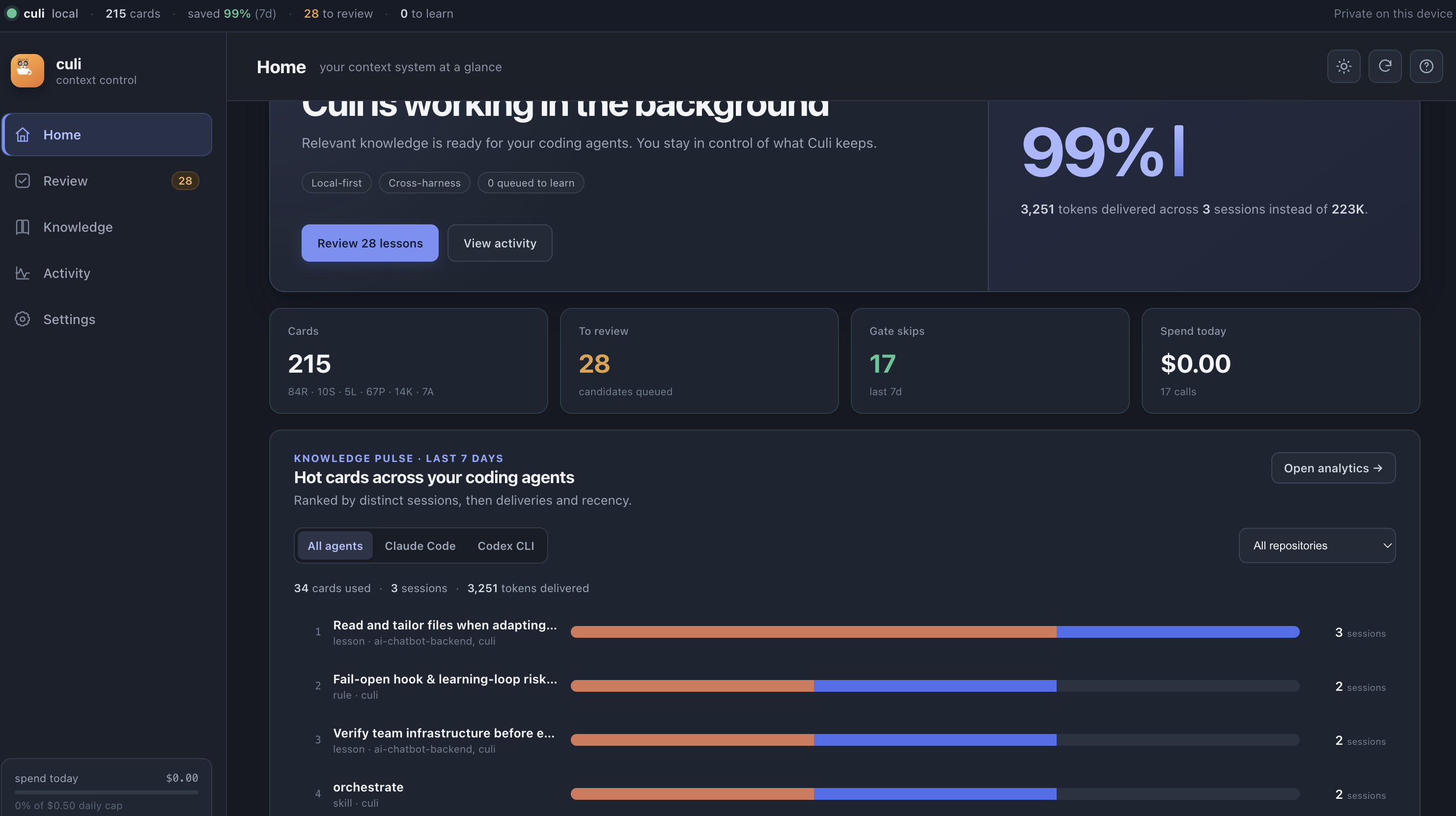
Task: Open card 'Fail-open hook & learning-loop risk...'
Action: [445, 679]
